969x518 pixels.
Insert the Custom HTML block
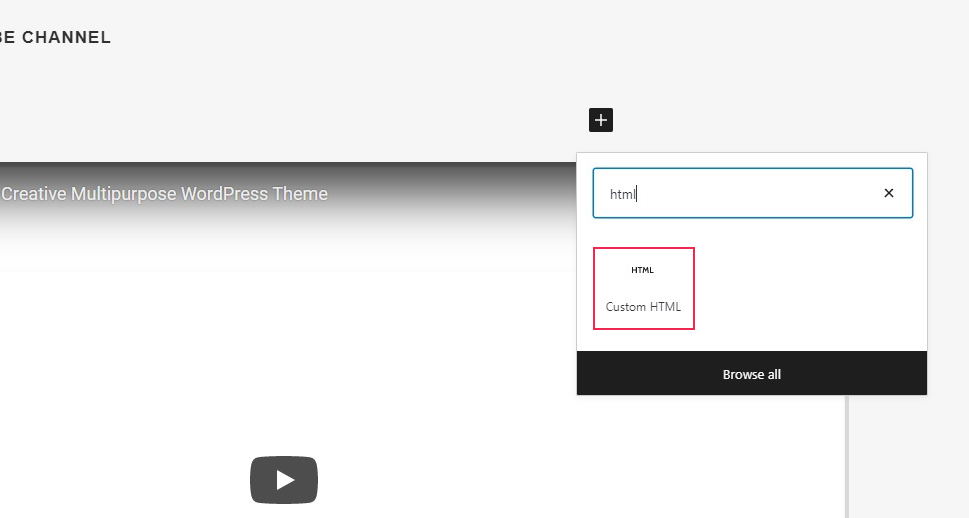pyautogui.click(x=643, y=288)
